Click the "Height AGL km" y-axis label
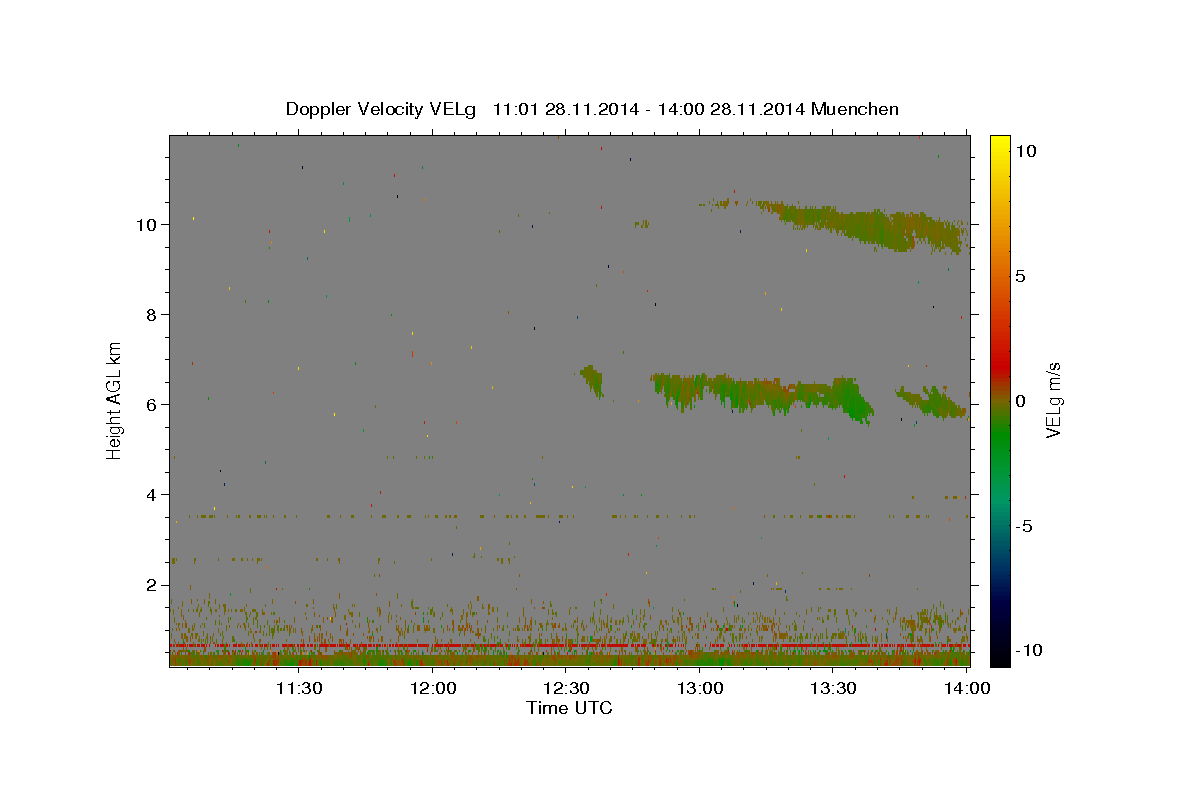Viewport: 1200px width, 800px height. click(115, 400)
